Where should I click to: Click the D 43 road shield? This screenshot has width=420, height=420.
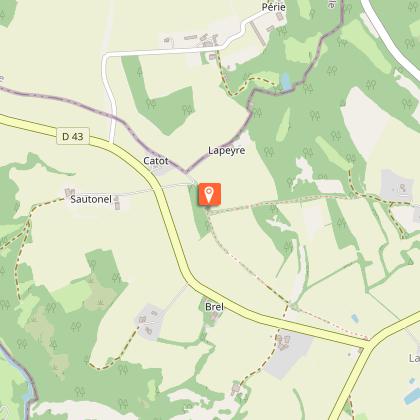73,136
